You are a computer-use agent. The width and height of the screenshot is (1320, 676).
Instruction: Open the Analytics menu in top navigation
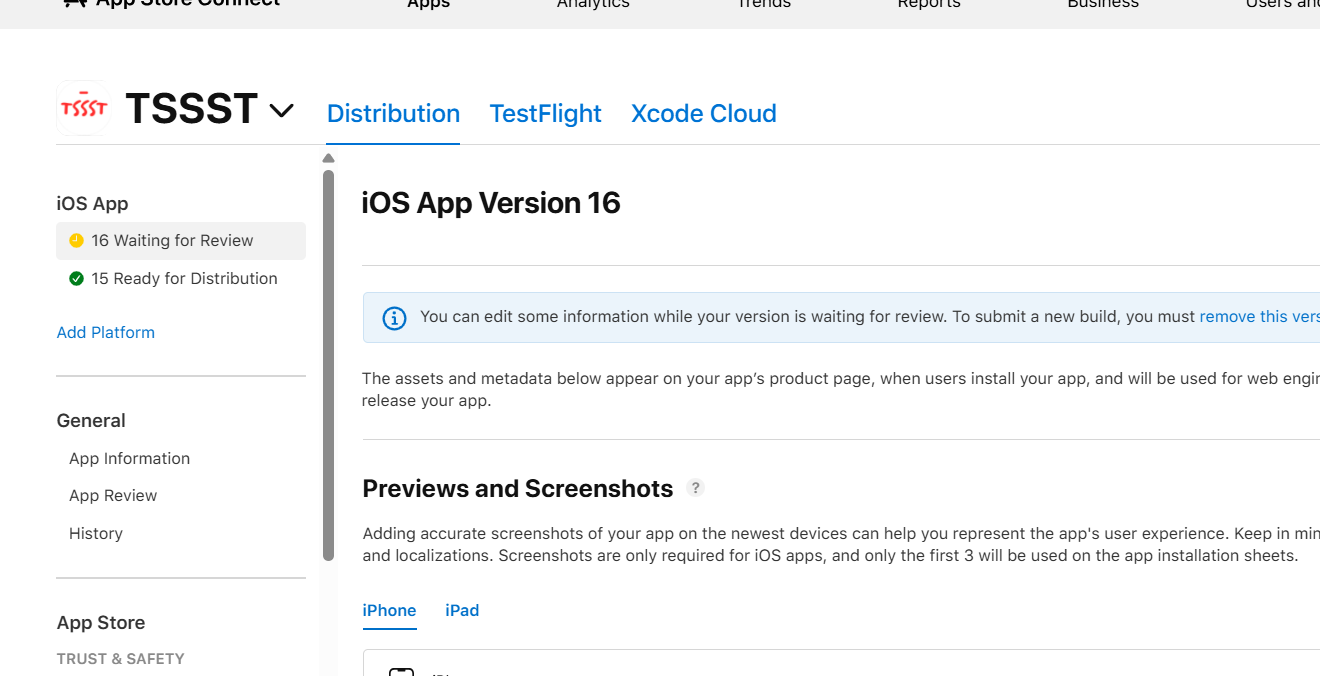(593, 5)
